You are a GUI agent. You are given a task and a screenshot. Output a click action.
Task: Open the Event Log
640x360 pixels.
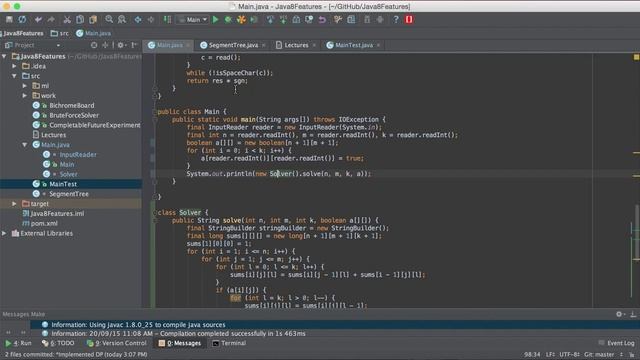click(x=617, y=343)
